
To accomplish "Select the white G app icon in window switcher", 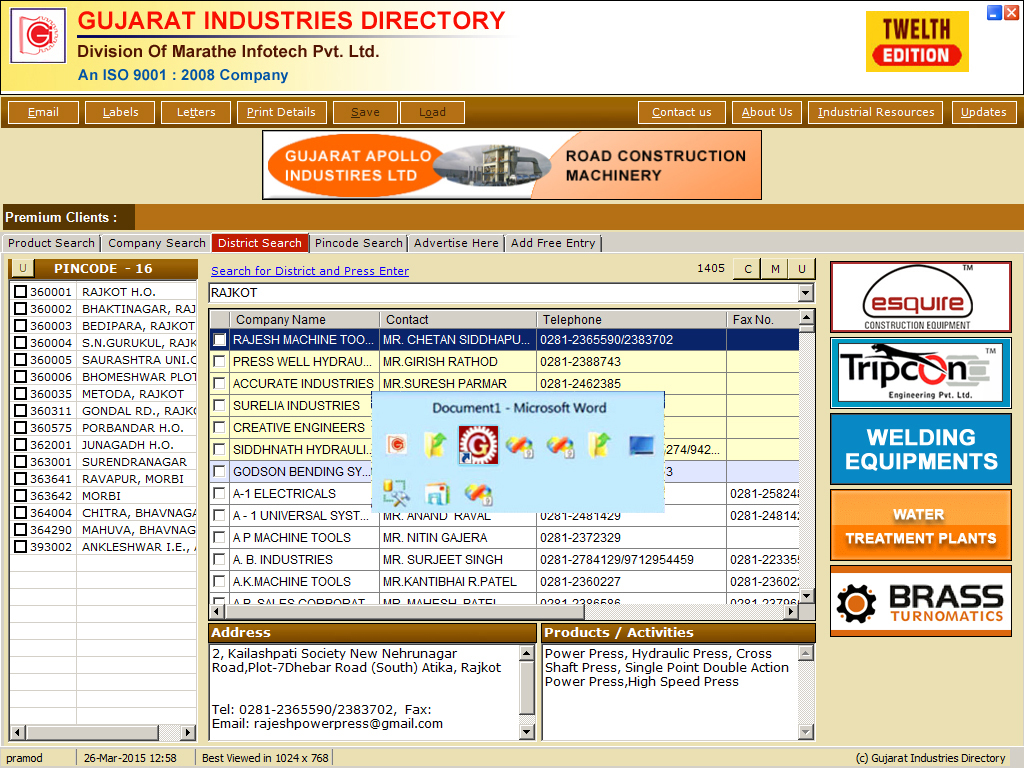I will pyautogui.click(x=396, y=445).
